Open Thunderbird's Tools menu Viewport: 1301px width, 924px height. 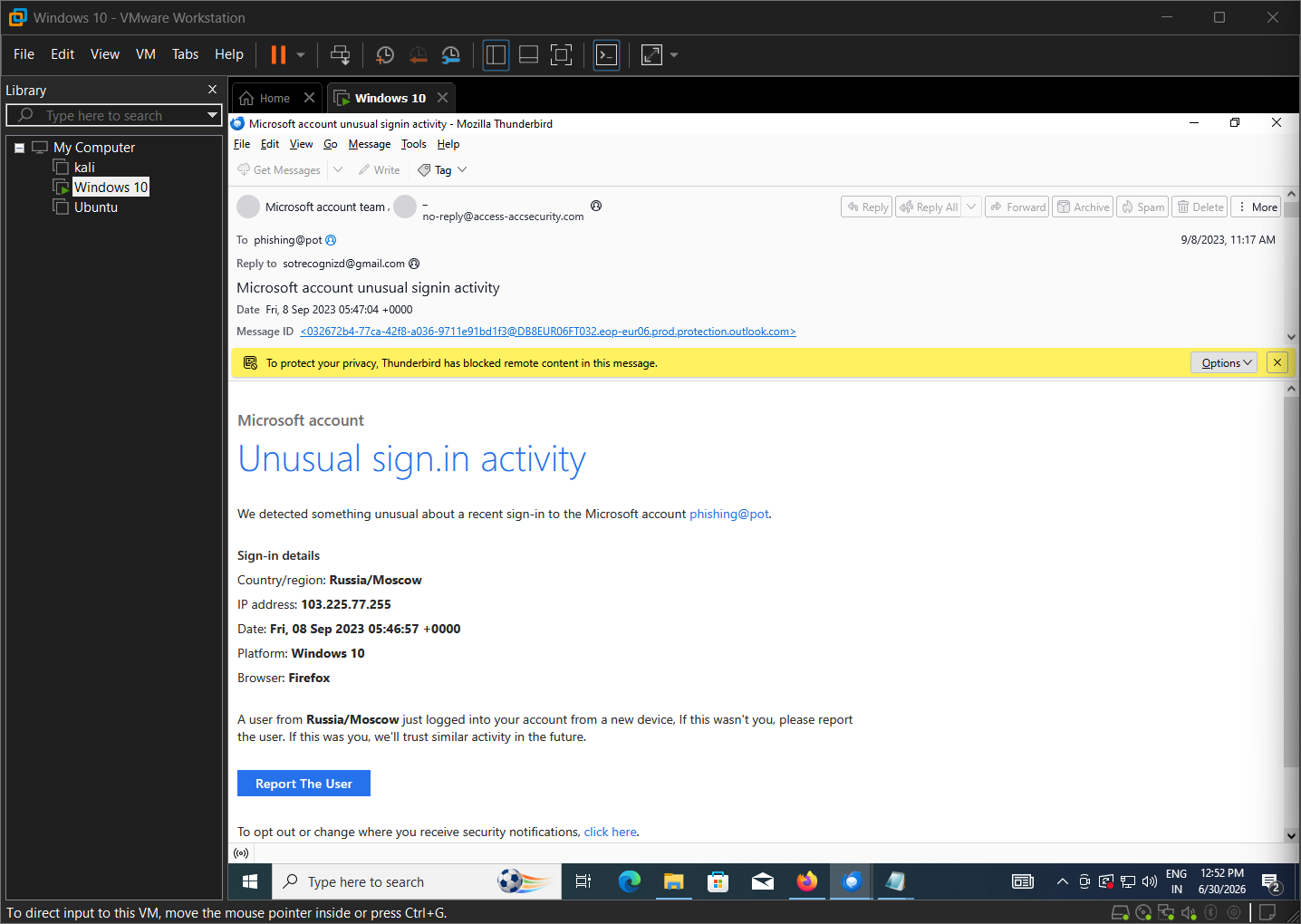[414, 144]
